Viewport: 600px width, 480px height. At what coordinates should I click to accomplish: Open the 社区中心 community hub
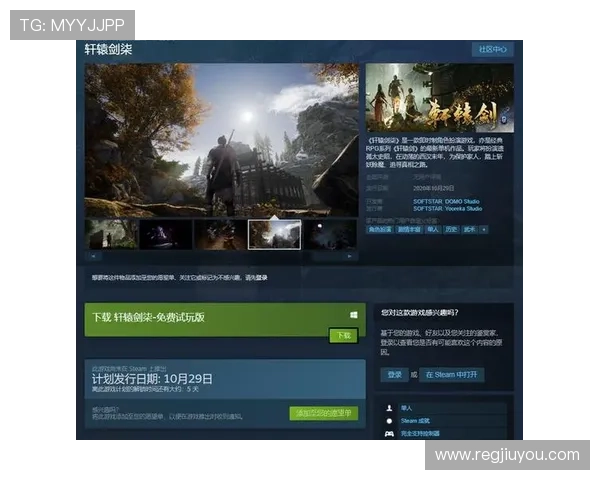pyautogui.click(x=492, y=49)
